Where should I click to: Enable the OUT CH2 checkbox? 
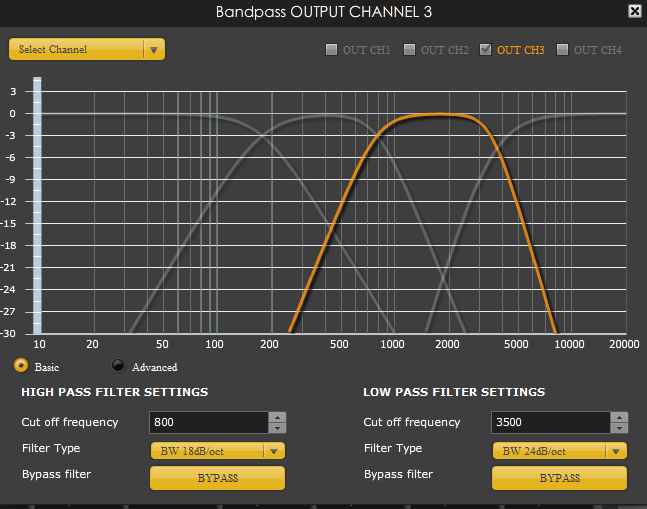click(x=409, y=49)
